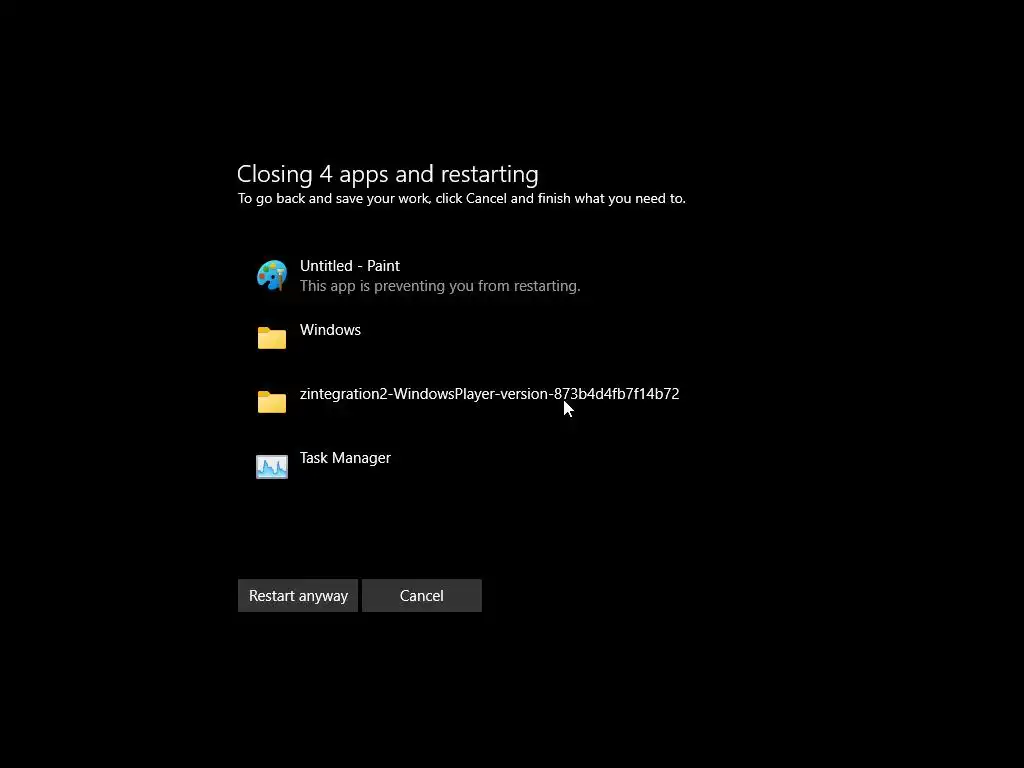1024x768 pixels.
Task: Click the zintegration2-WindowsPlayer folder icon
Action: click(x=272, y=402)
